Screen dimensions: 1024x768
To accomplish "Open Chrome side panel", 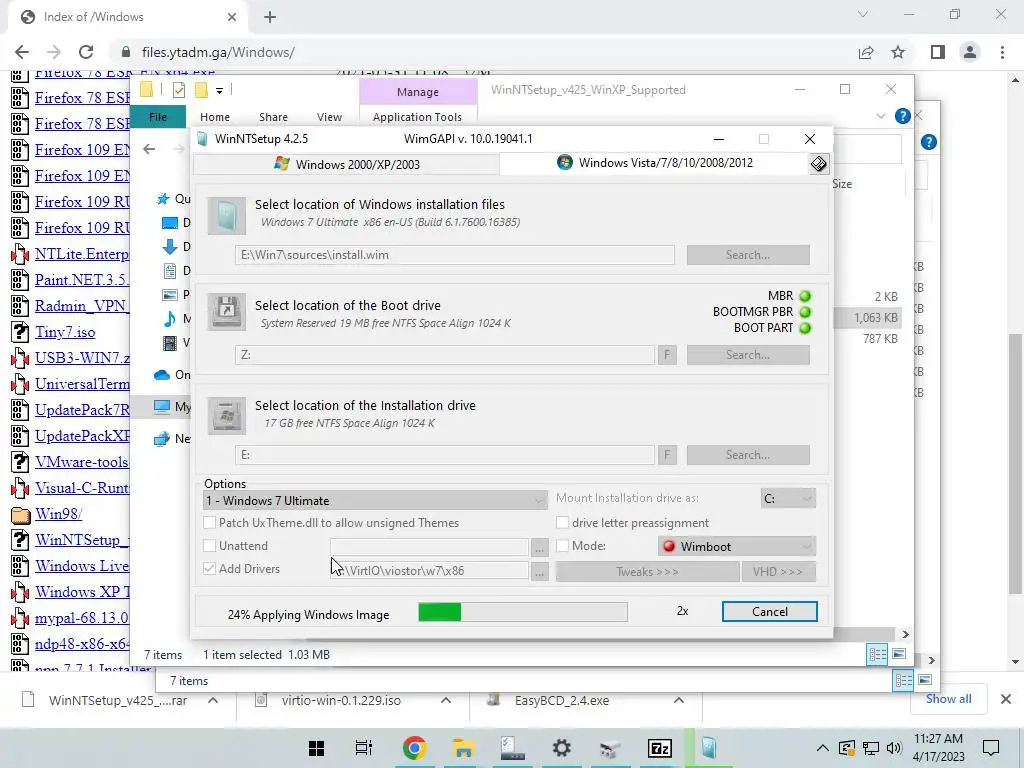I will pos(938,52).
